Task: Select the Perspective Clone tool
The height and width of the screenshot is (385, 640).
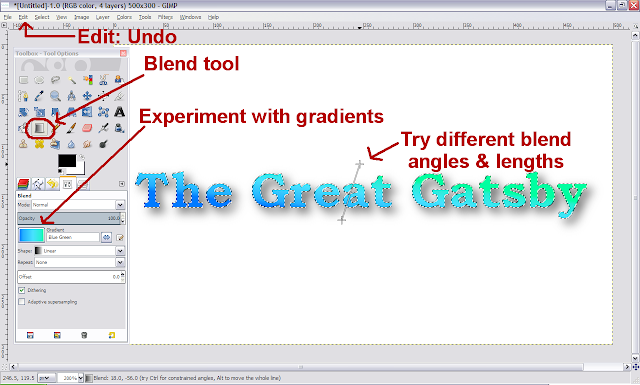Action: tap(55, 144)
